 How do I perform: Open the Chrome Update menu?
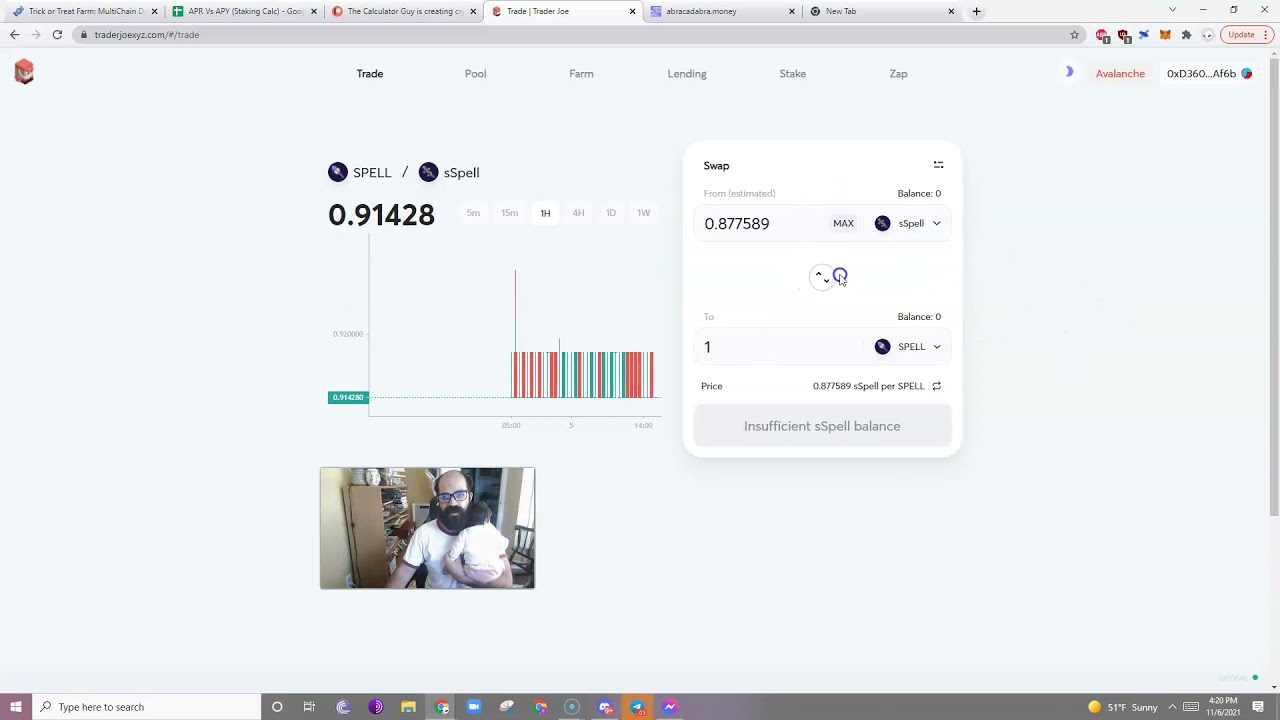pyautogui.click(x=1245, y=35)
